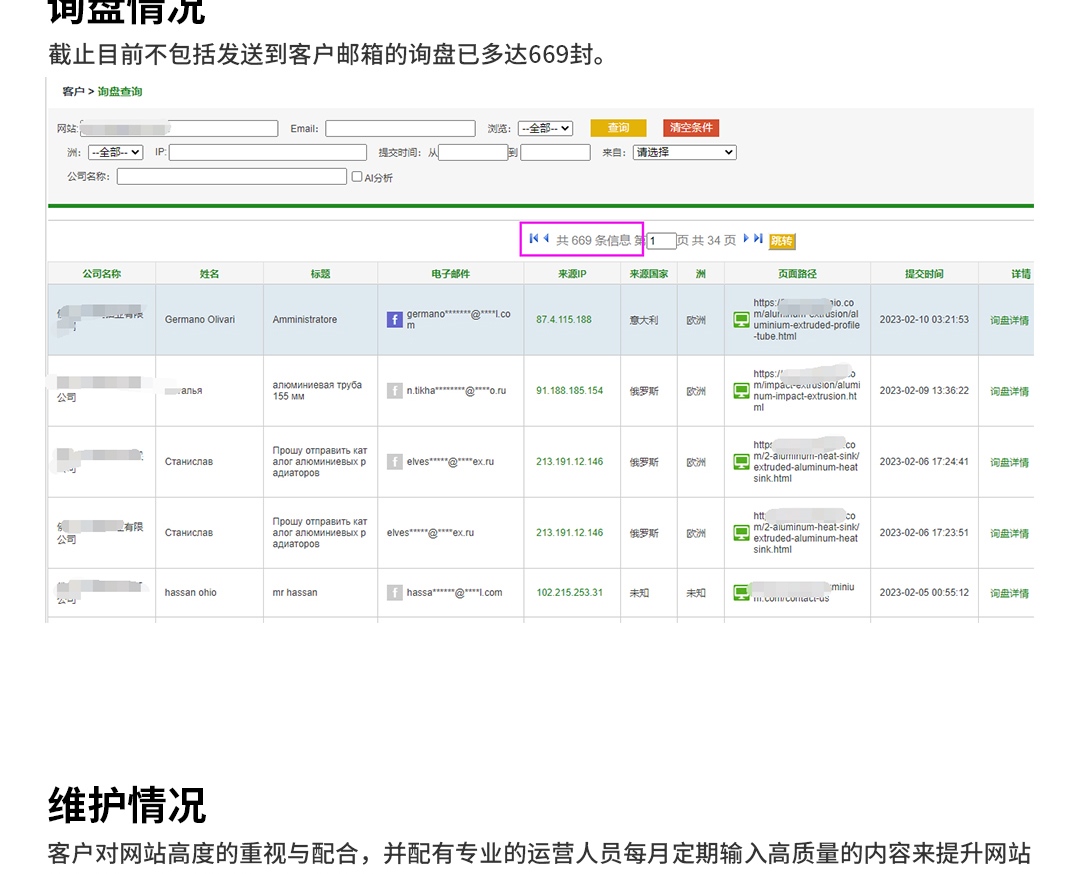
Task: Click the title mr hassan
Action: pyautogui.click(x=295, y=592)
